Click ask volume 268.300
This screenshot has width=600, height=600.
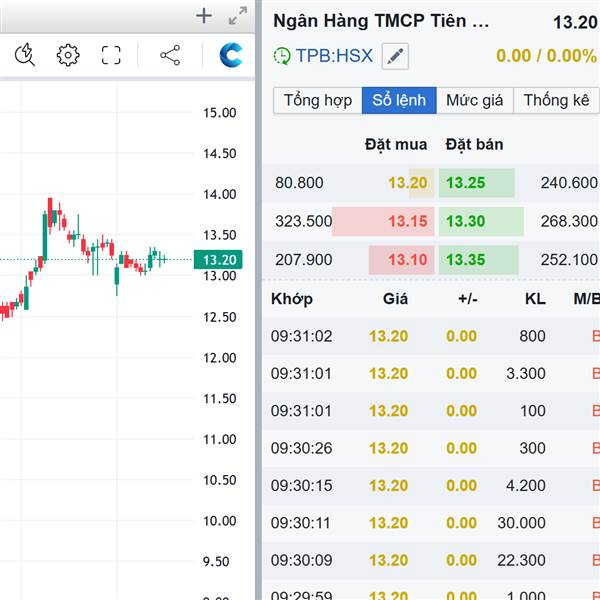[569, 221]
